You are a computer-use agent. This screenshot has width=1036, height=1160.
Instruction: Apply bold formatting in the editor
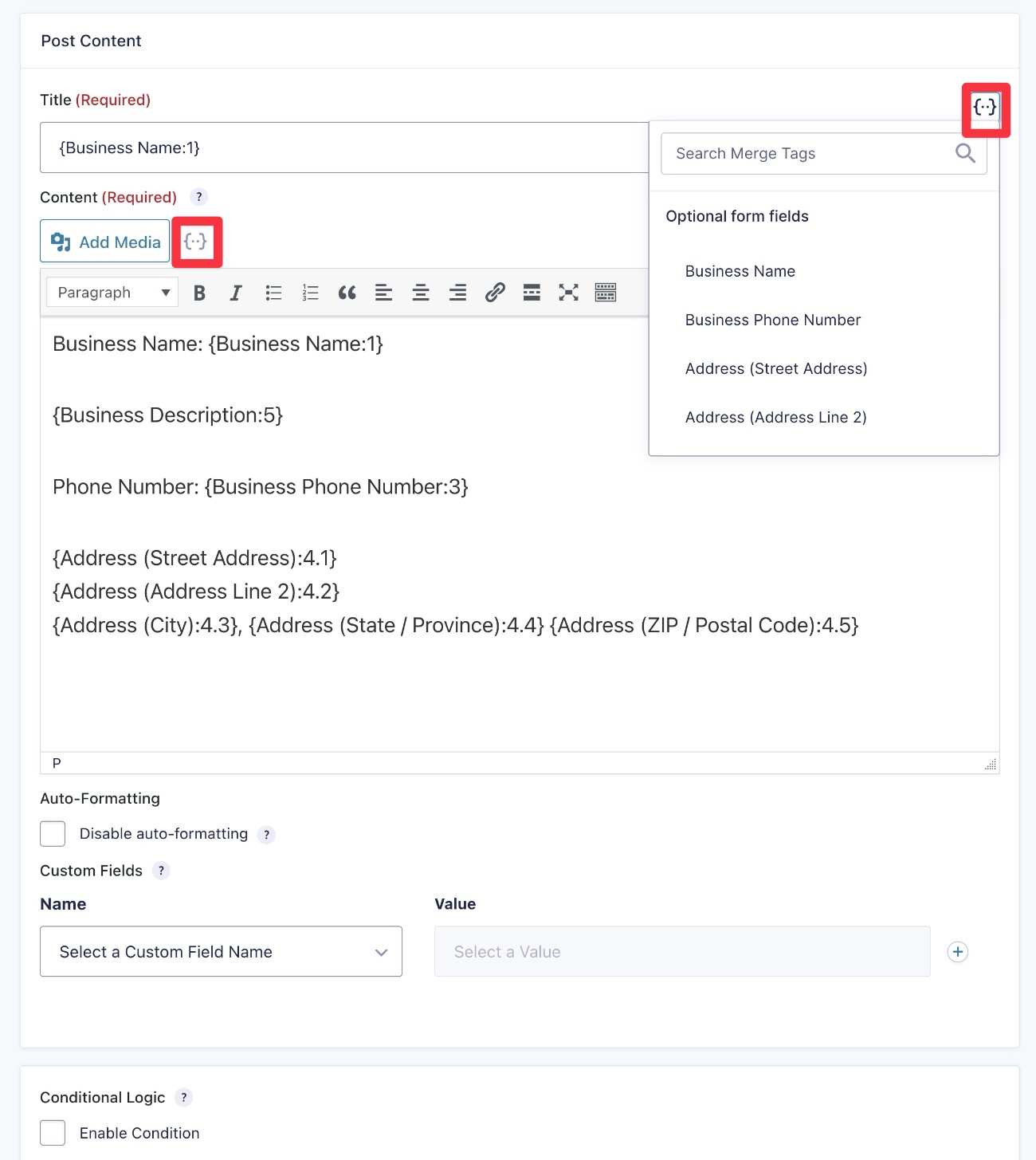coord(198,293)
